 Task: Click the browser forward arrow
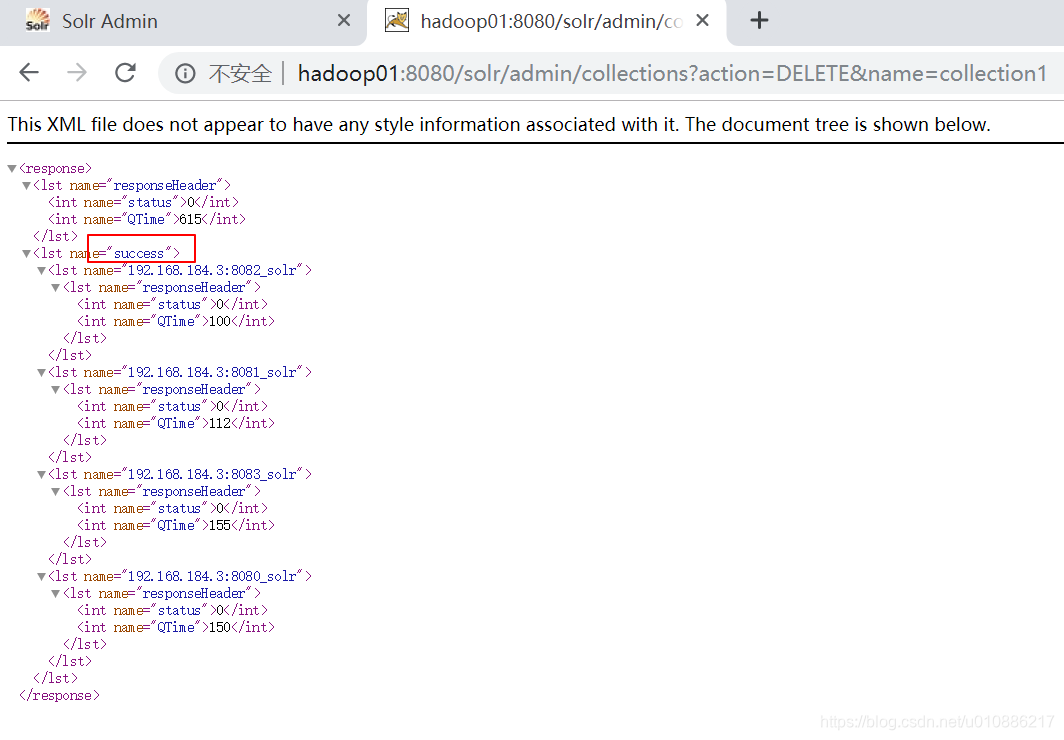click(77, 72)
